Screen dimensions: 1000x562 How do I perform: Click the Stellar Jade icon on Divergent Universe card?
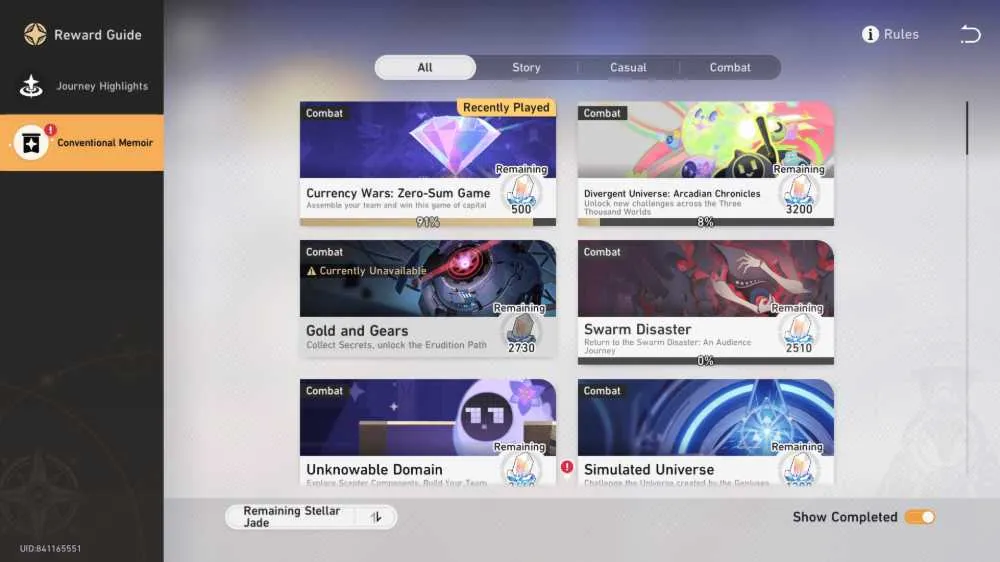point(798,191)
